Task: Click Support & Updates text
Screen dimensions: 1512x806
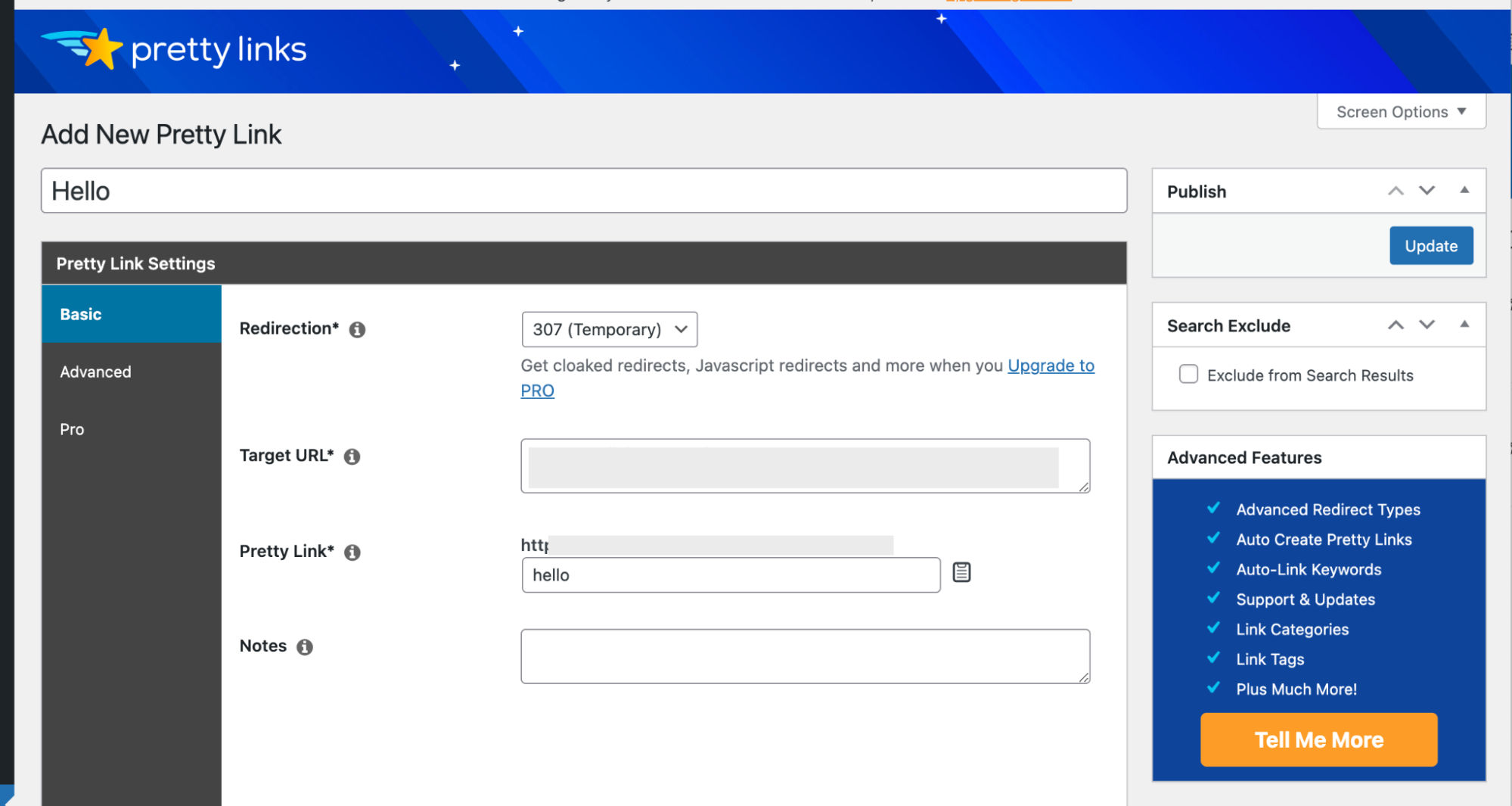Action: (x=1306, y=599)
